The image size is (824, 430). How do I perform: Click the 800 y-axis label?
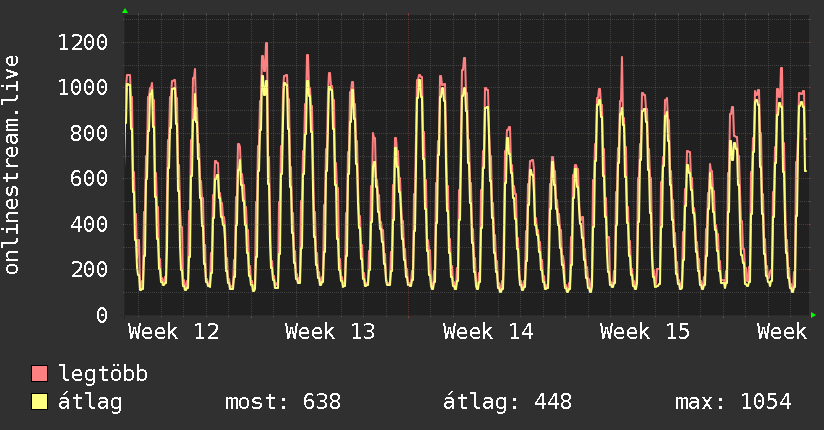tap(89, 133)
